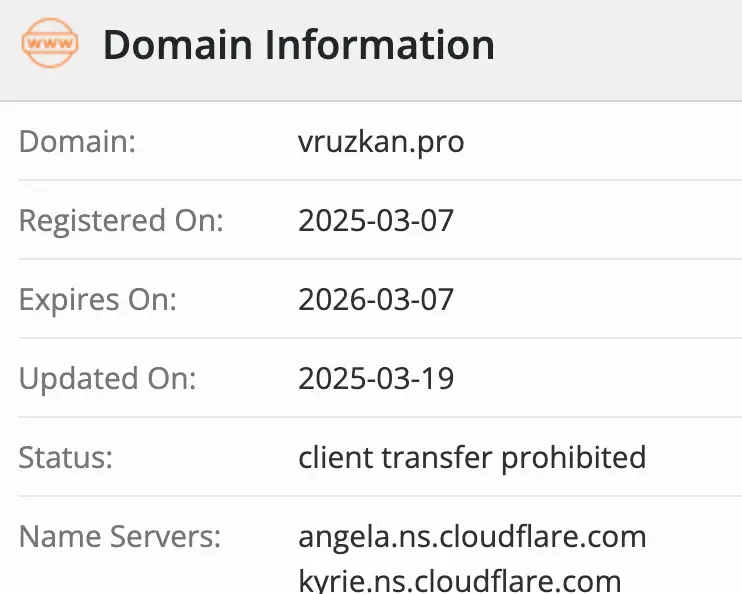Select the vruzkan.pro domain name
The width and height of the screenshot is (742, 594).
coord(380,142)
